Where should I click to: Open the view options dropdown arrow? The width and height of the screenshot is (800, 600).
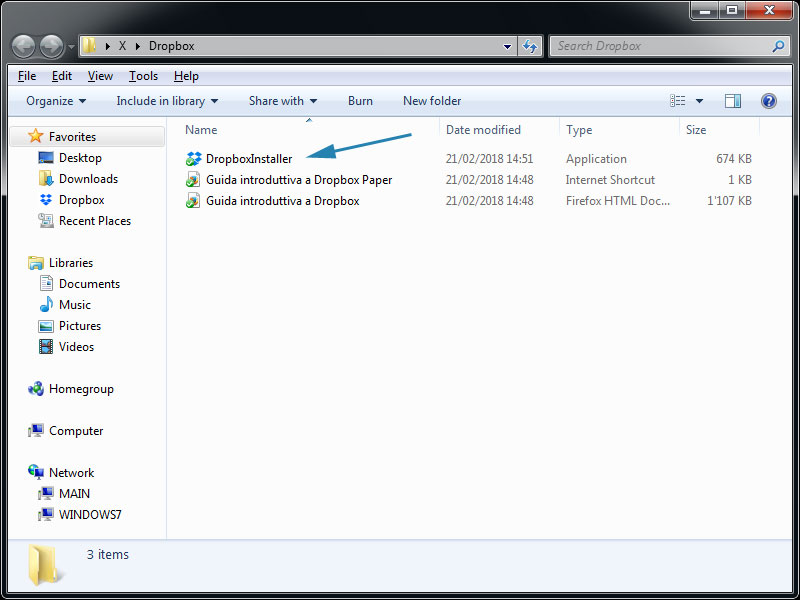tap(699, 101)
